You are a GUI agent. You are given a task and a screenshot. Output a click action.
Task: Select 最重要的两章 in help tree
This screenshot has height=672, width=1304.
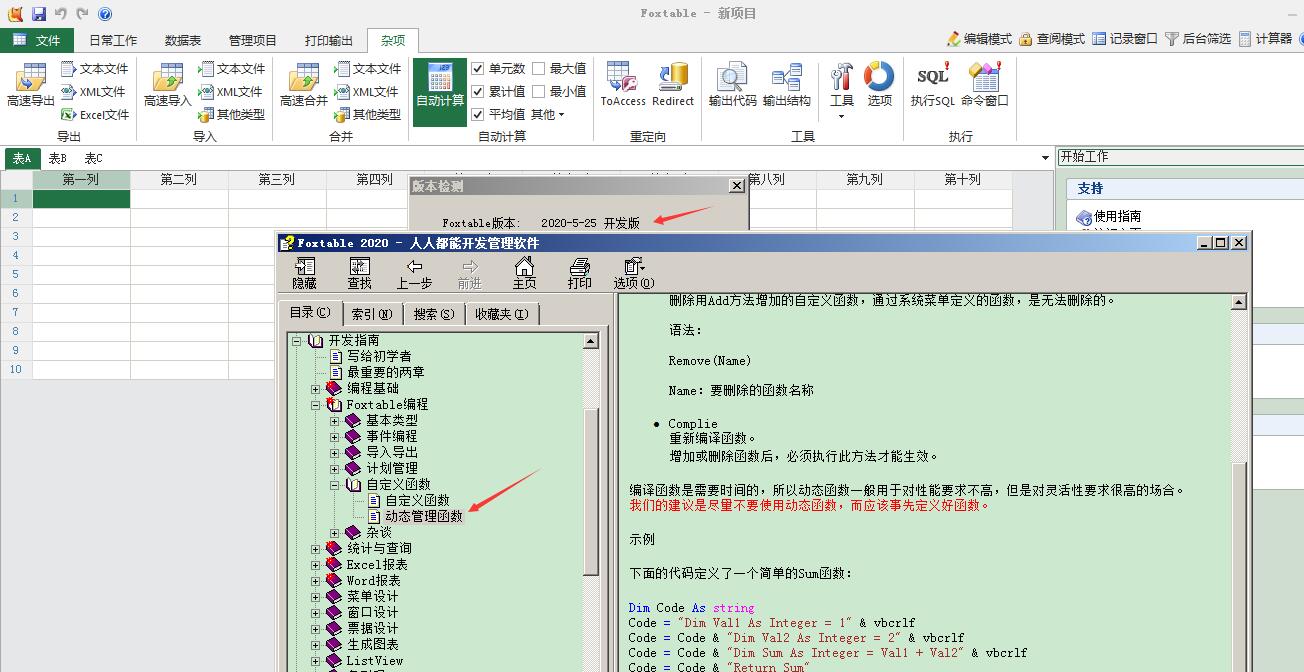(385, 372)
